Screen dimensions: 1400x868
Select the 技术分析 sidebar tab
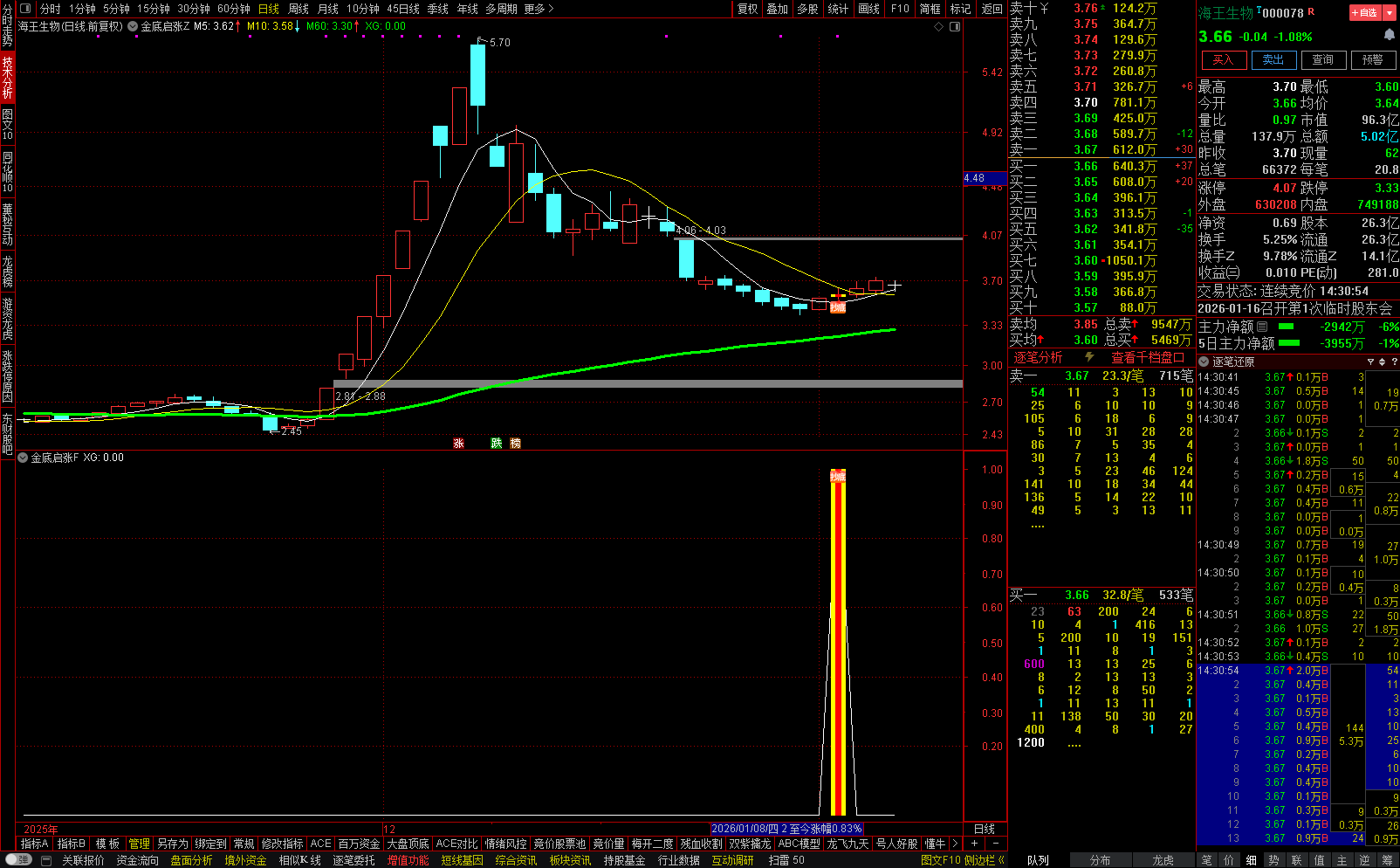pos(8,77)
